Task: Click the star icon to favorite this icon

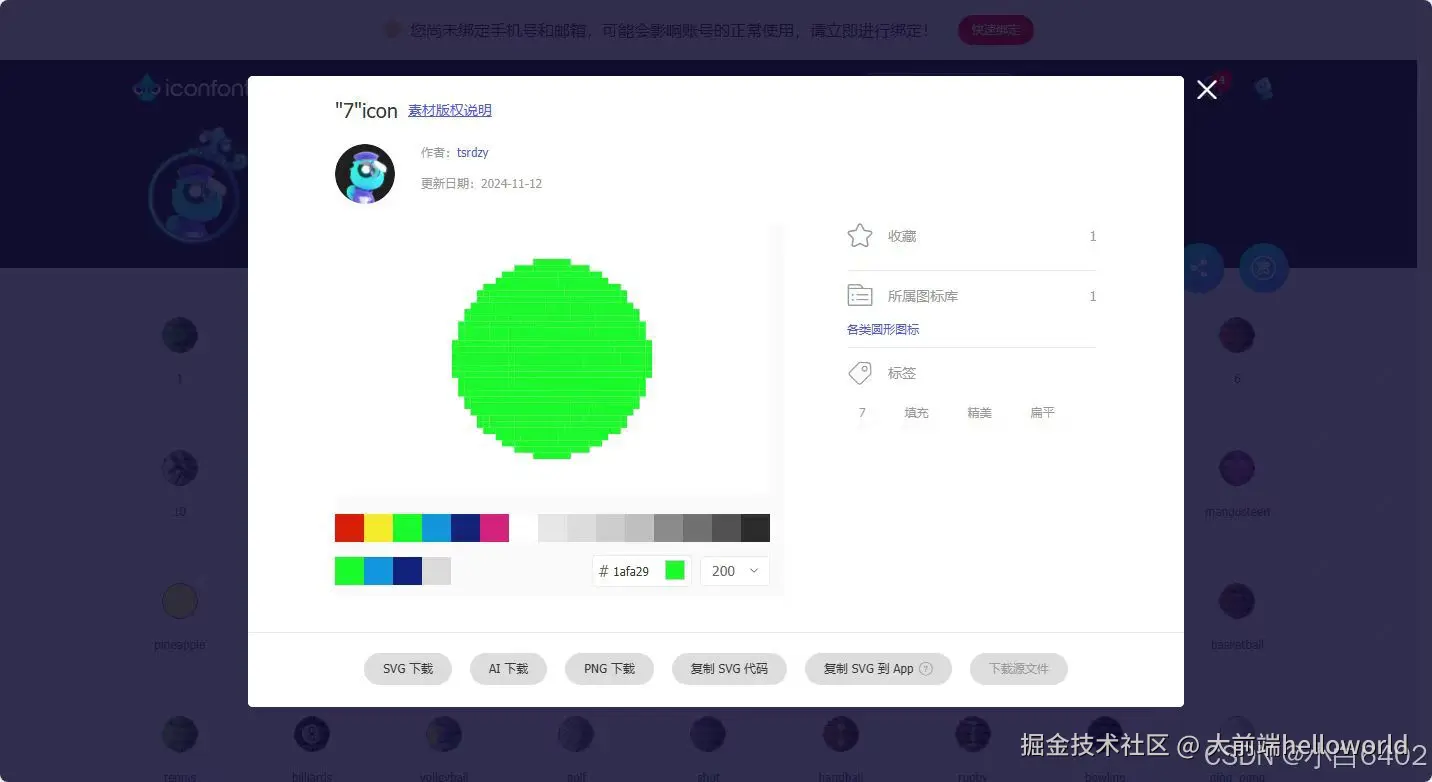Action: coord(859,235)
